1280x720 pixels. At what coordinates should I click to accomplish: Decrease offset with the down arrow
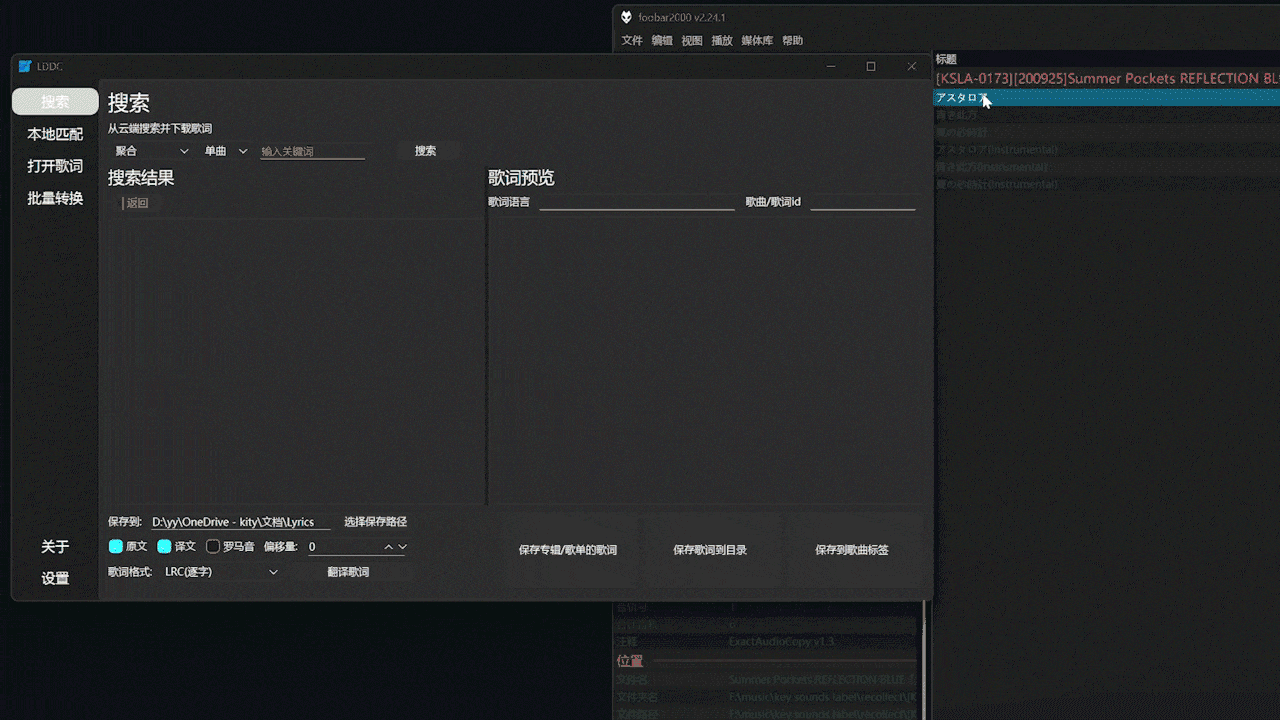(402, 547)
